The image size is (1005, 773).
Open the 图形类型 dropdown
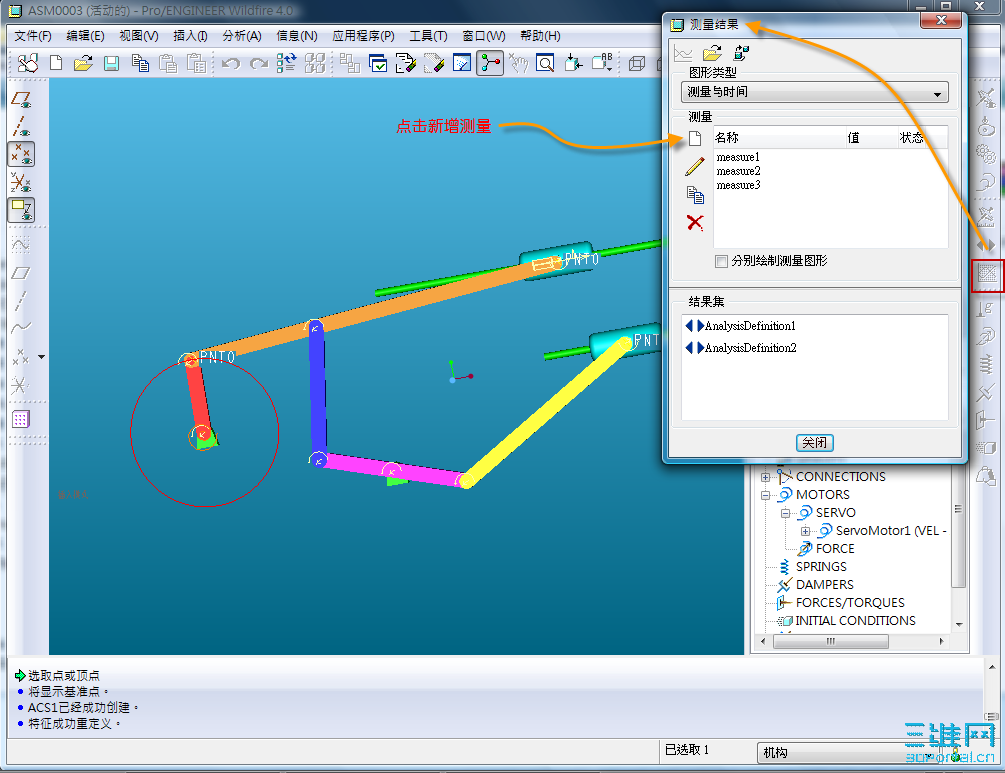[814, 92]
